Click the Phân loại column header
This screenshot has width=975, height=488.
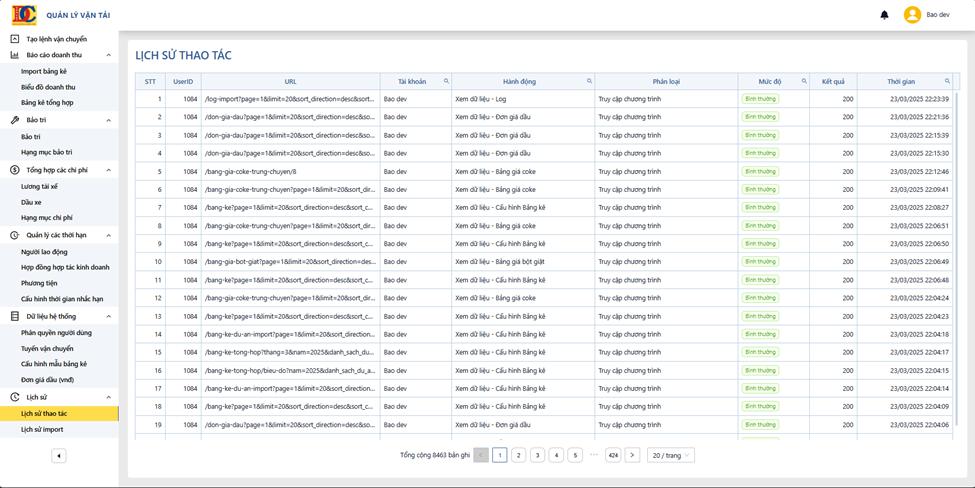[x=667, y=81]
